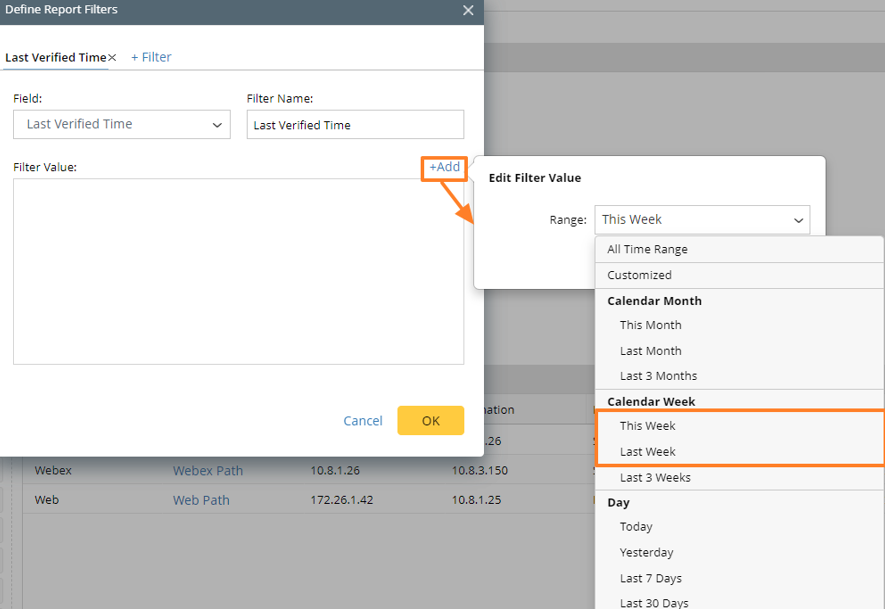Choose All Time Range option
This screenshot has height=609, width=885.
click(739, 249)
